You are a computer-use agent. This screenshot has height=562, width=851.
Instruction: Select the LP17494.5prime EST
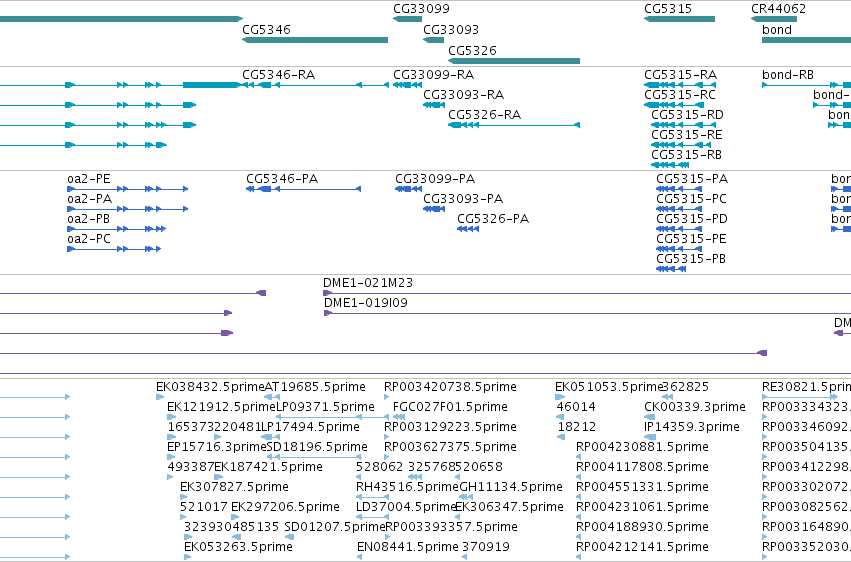coord(268,437)
